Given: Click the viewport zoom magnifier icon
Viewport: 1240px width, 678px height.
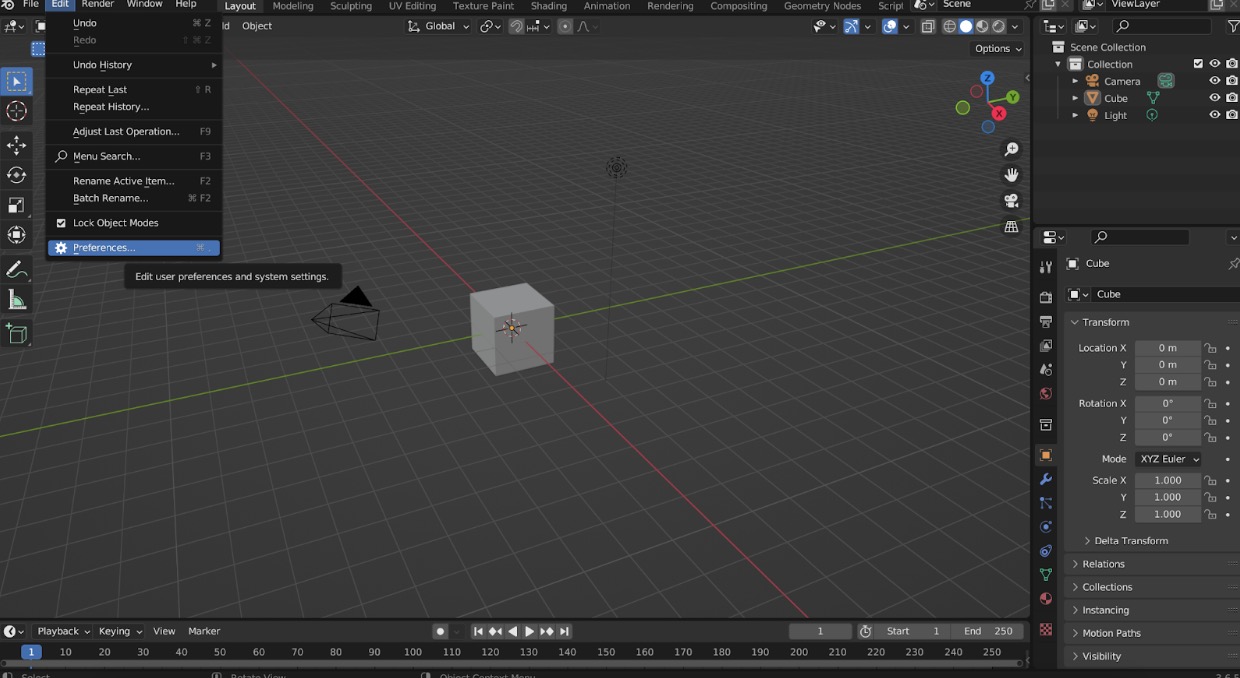Looking at the screenshot, I should [1011, 149].
